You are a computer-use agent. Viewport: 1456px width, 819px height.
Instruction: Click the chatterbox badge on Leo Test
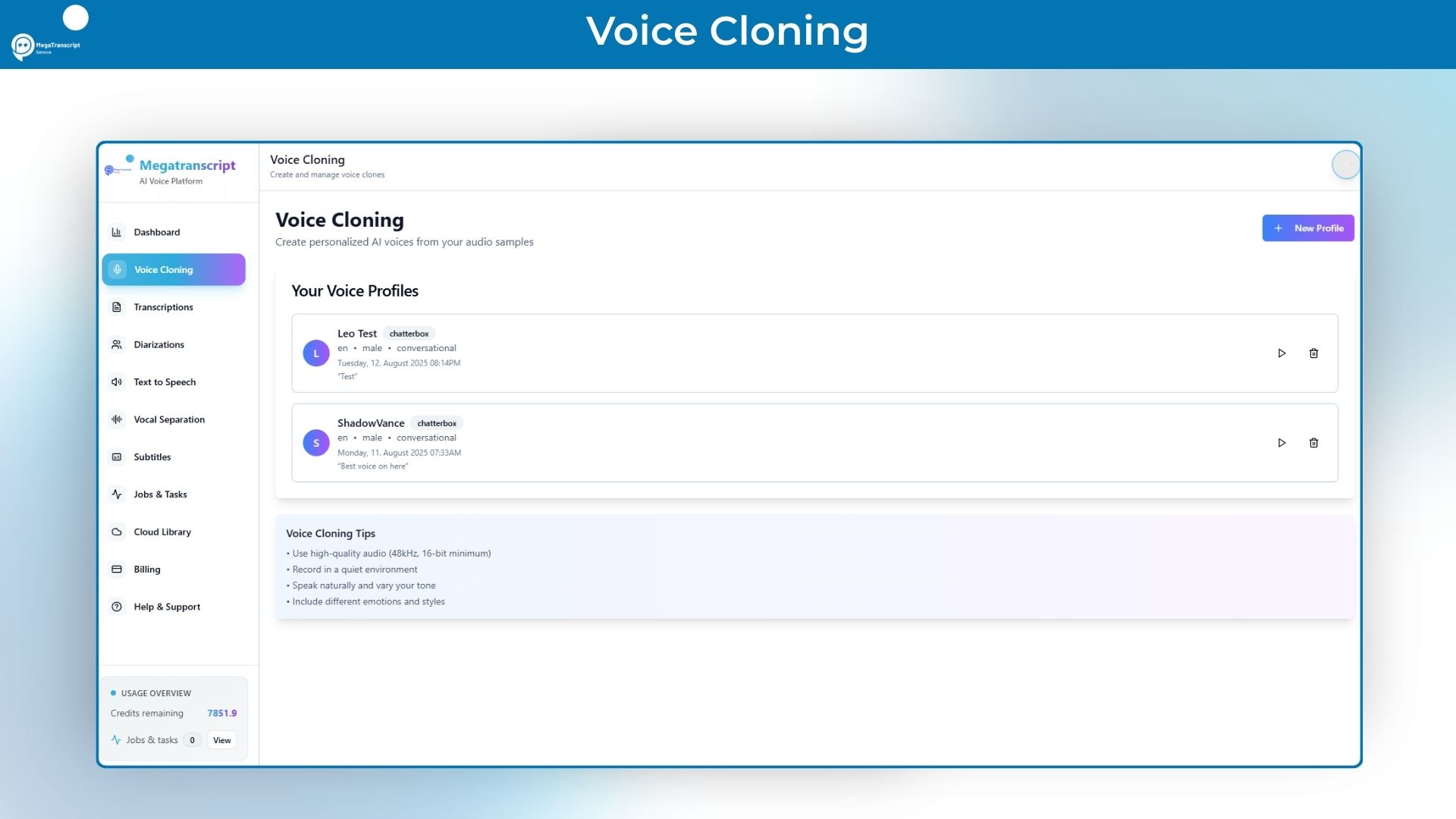(409, 333)
